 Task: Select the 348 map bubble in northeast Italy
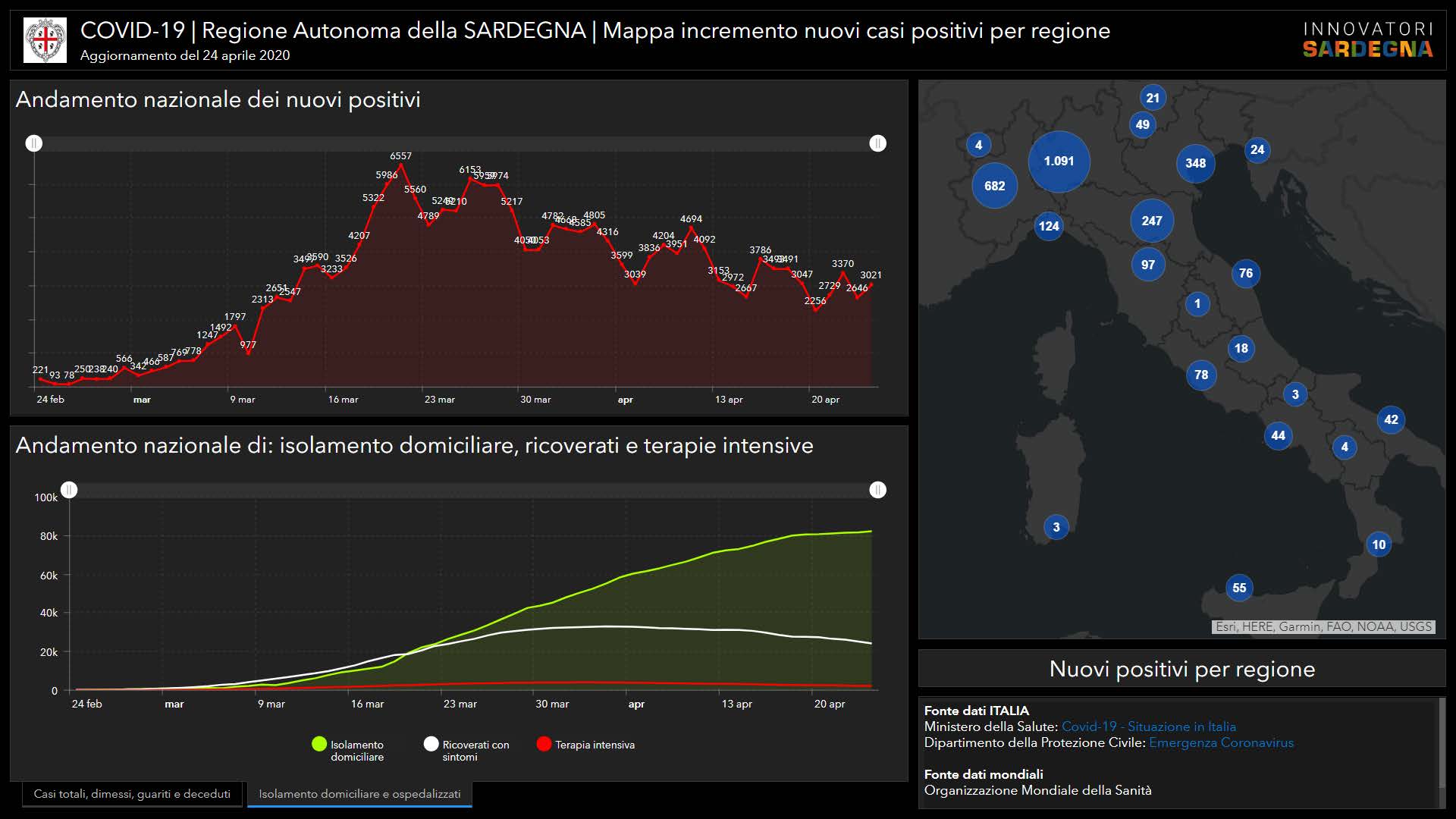(x=1195, y=163)
